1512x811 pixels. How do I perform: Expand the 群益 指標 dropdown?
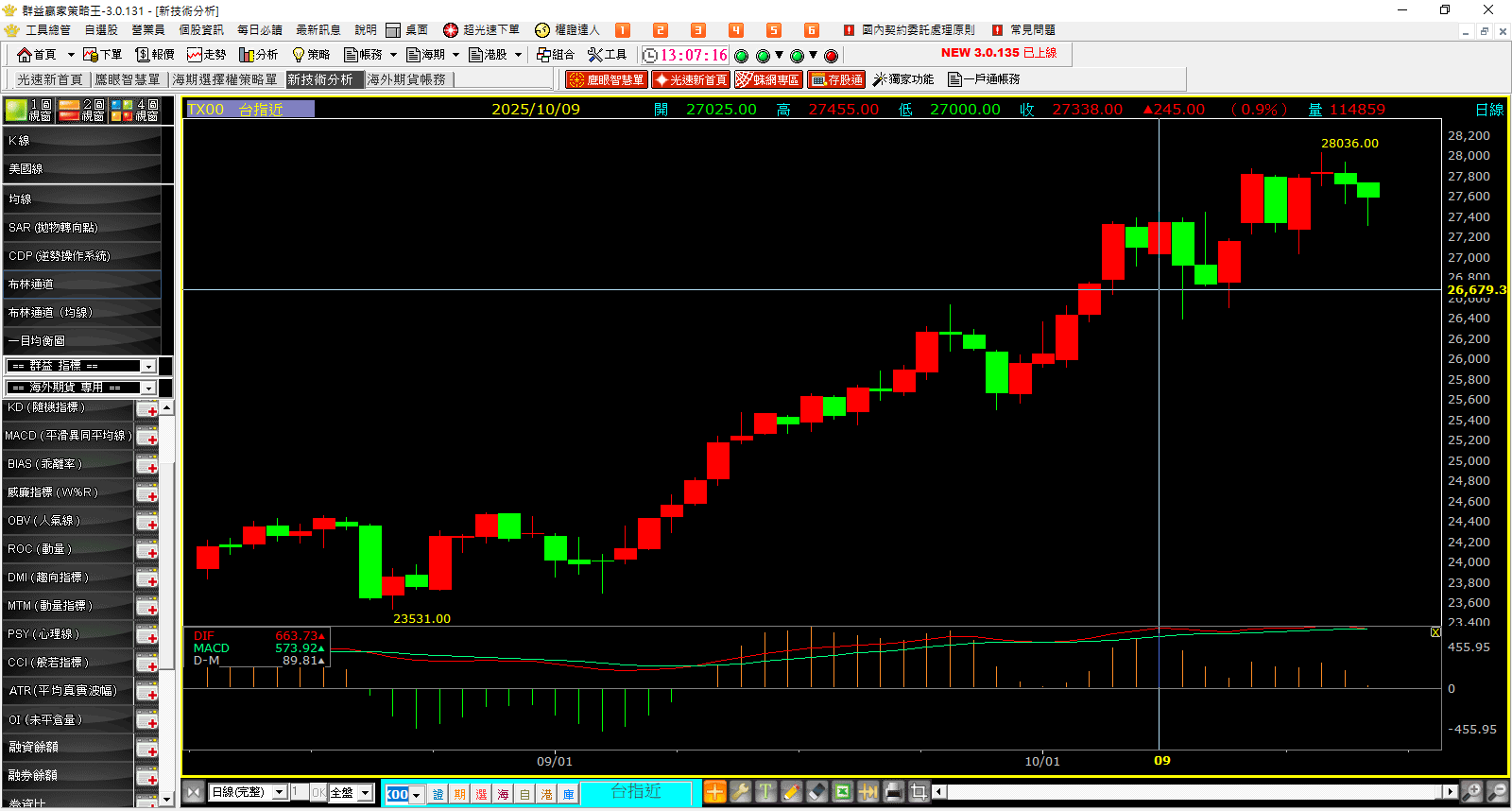[148, 367]
